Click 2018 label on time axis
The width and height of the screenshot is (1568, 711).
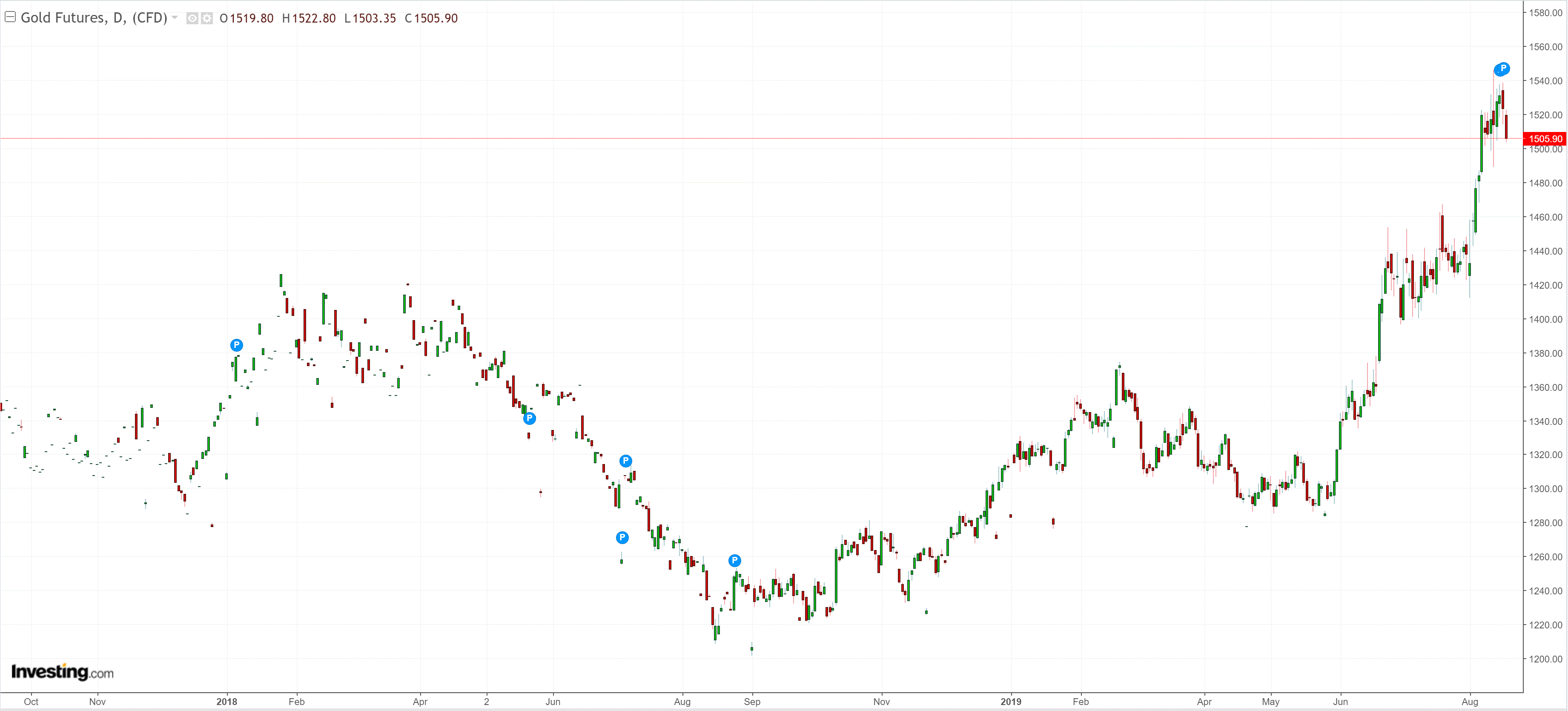(226, 701)
